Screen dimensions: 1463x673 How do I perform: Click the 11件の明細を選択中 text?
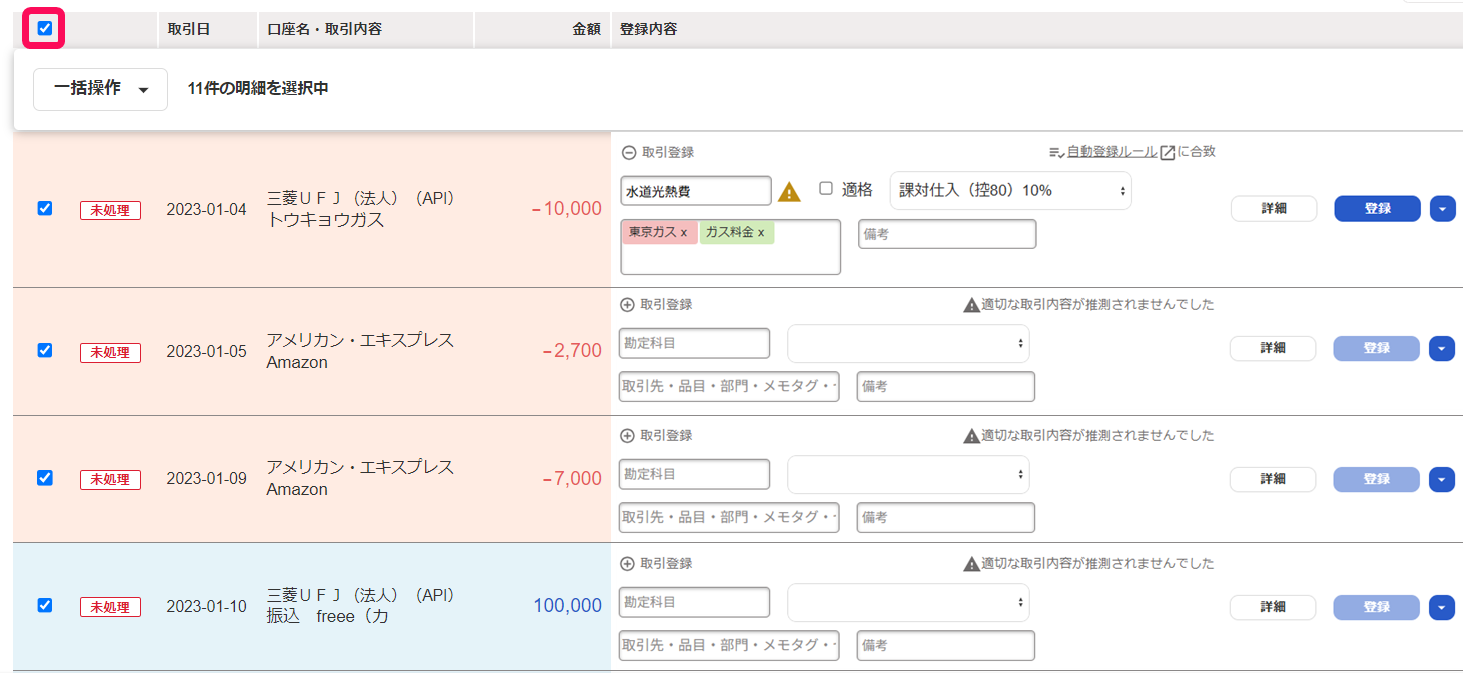258,89
